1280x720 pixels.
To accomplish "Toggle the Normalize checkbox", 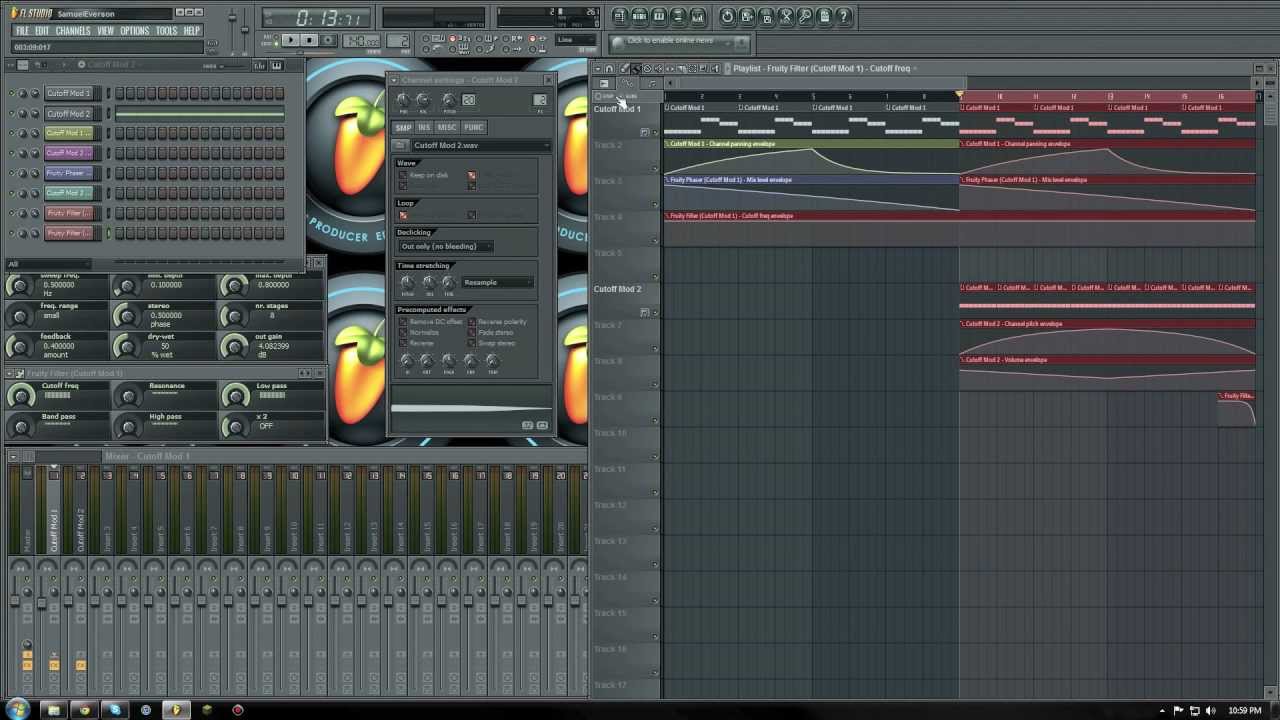I will 403,333.
